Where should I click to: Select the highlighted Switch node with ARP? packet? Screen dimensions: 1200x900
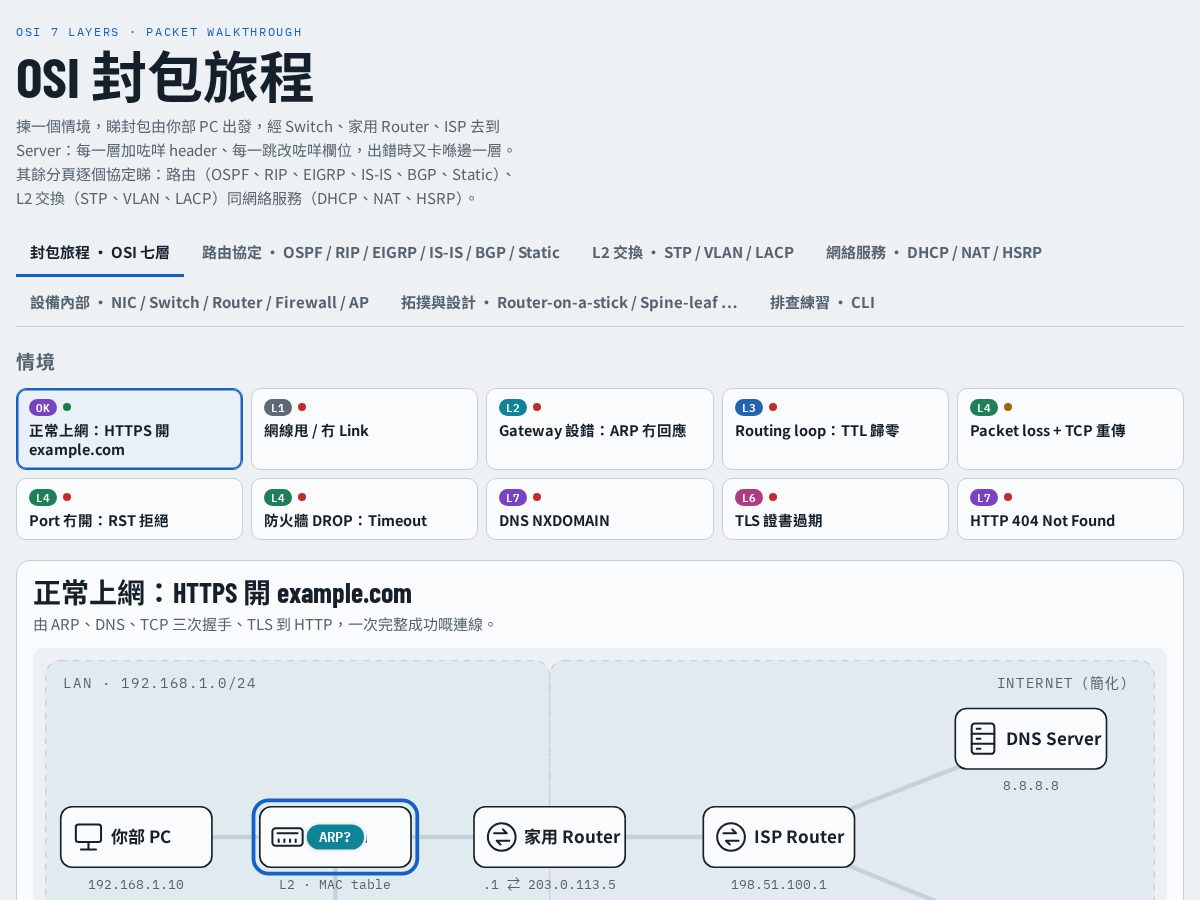pyautogui.click(x=335, y=837)
